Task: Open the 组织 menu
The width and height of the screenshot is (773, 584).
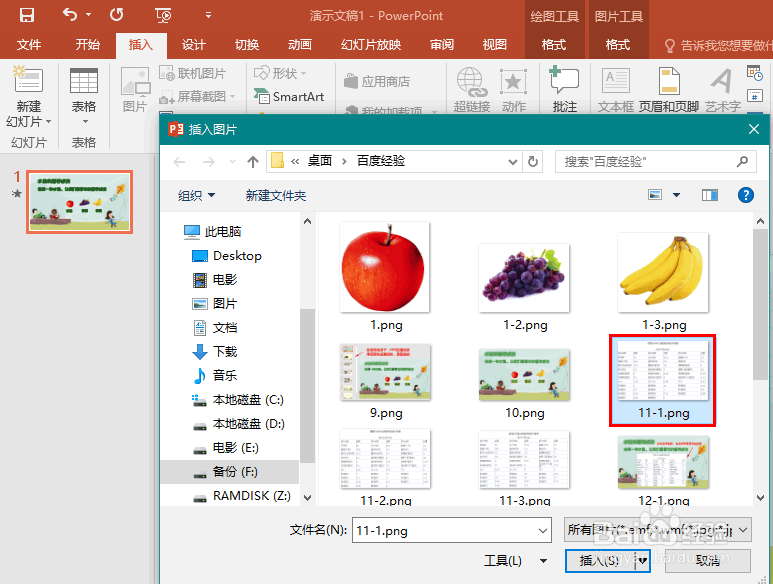Action: coord(196,196)
